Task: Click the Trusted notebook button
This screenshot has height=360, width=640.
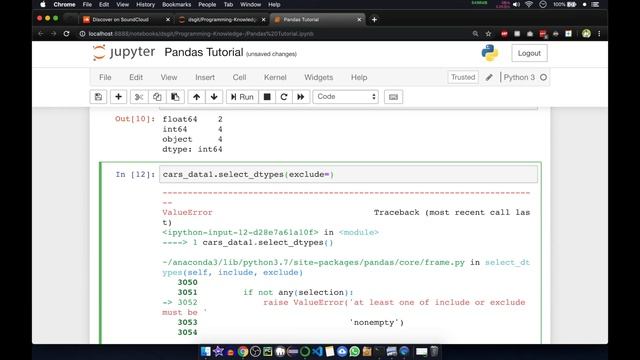Action: (x=463, y=77)
